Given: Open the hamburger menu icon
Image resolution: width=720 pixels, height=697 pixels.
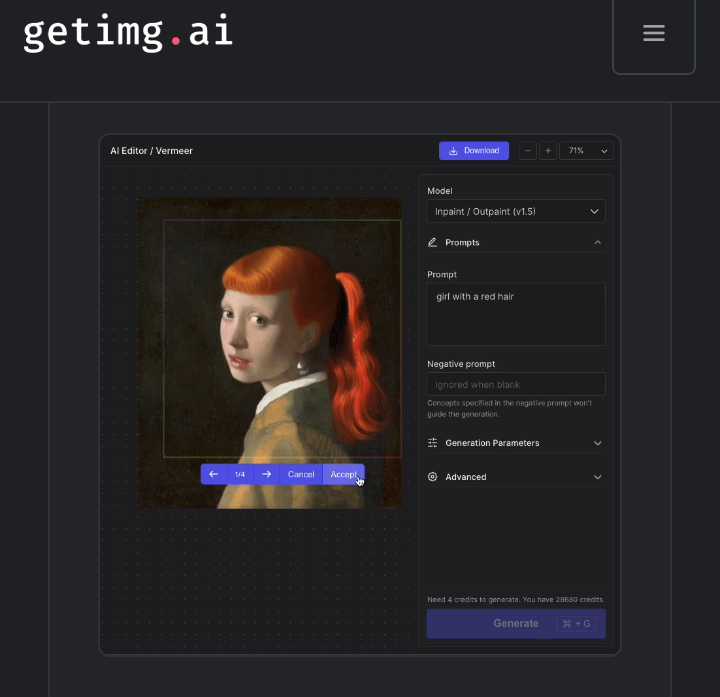Looking at the screenshot, I should point(653,33).
